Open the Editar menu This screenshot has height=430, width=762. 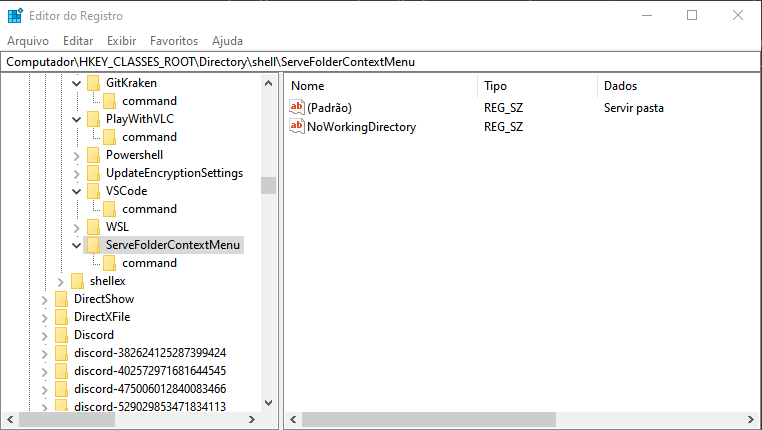point(78,41)
